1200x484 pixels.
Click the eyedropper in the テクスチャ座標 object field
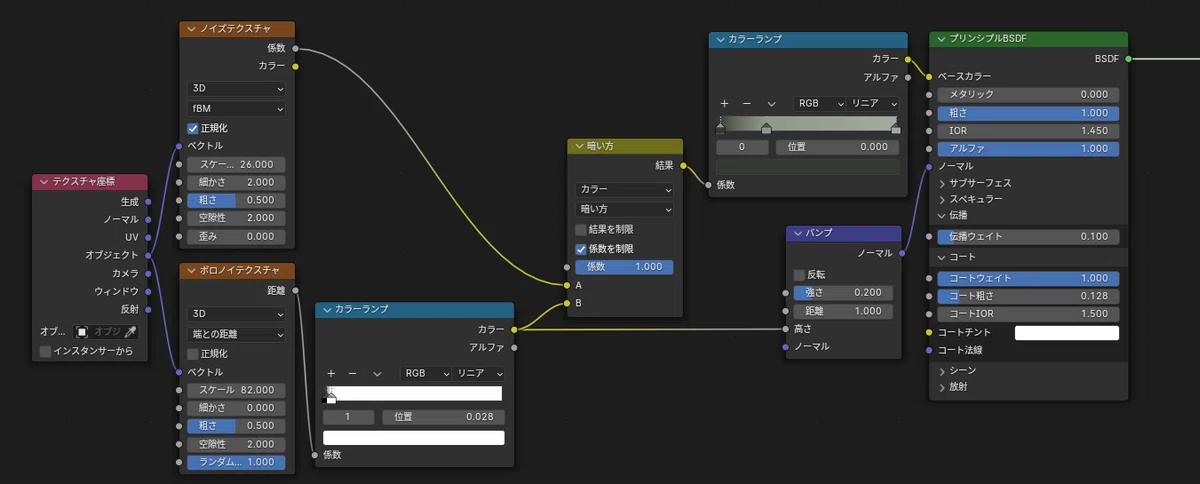[x=130, y=331]
